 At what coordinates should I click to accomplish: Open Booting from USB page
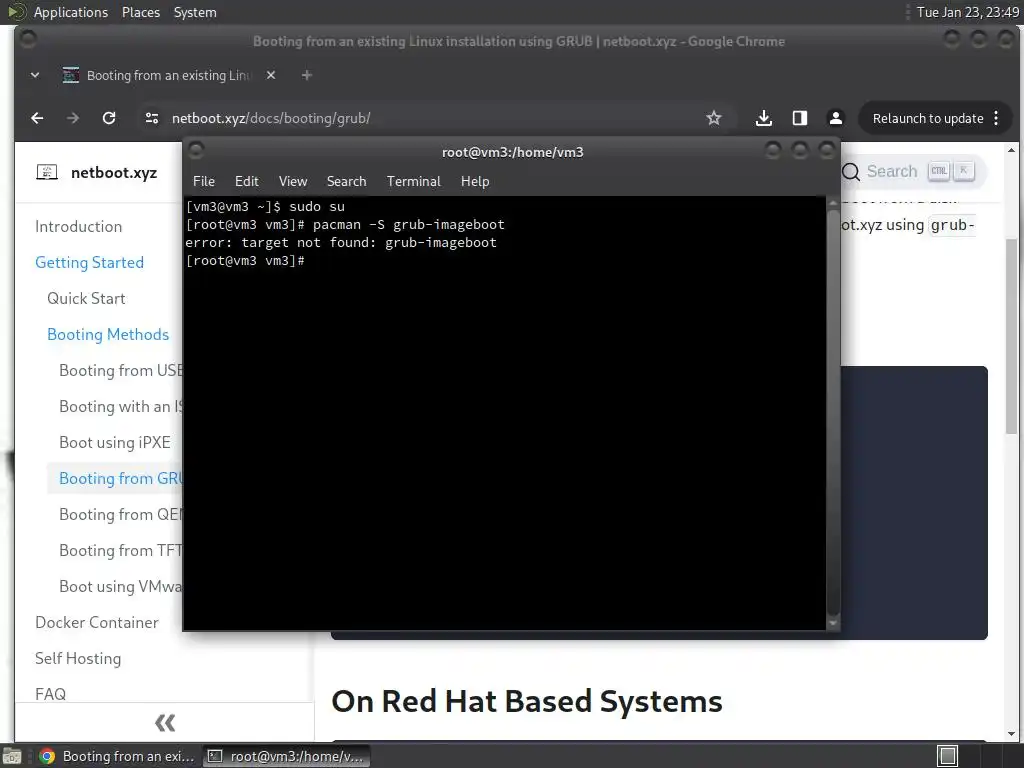(121, 370)
